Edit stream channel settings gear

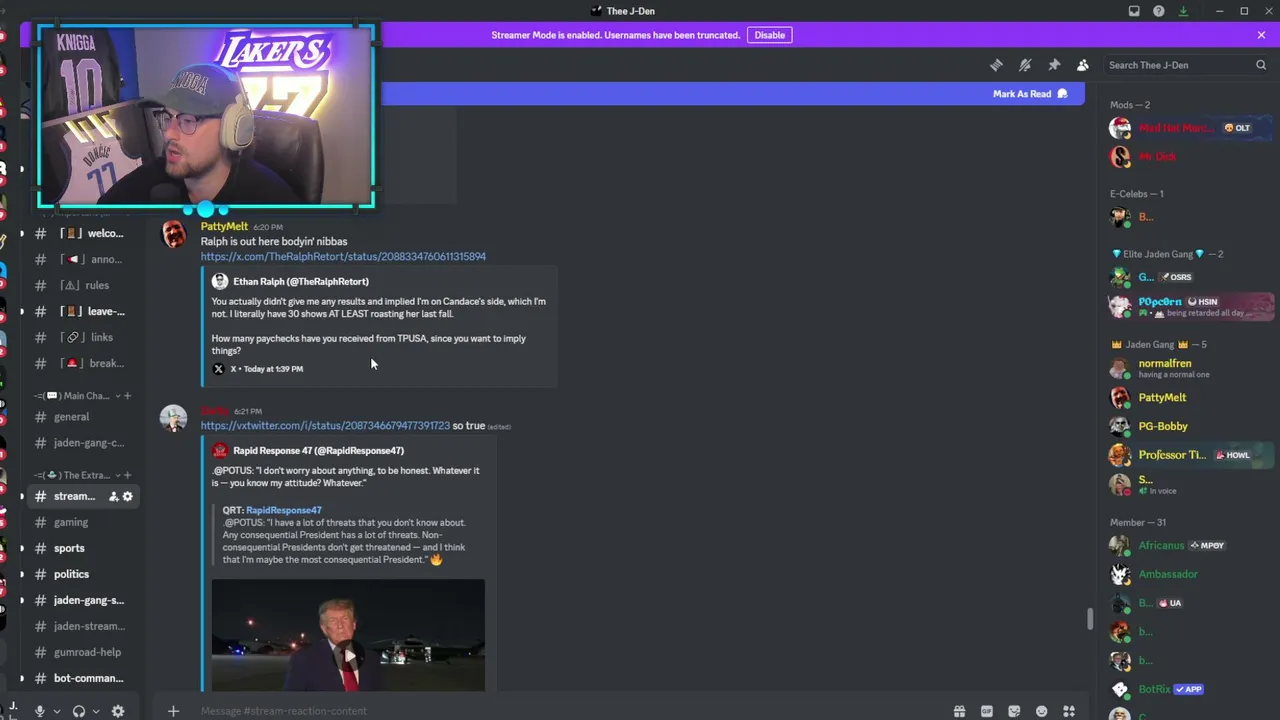[x=127, y=496]
